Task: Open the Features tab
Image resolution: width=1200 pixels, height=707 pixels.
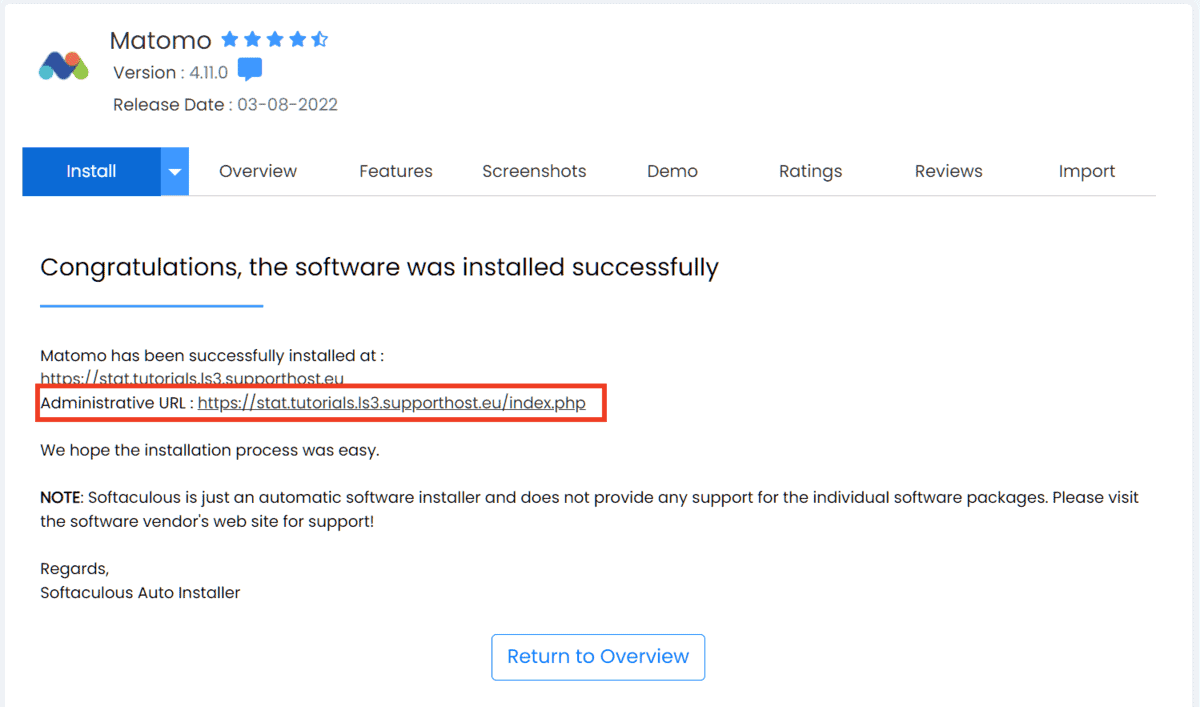Action: [395, 171]
